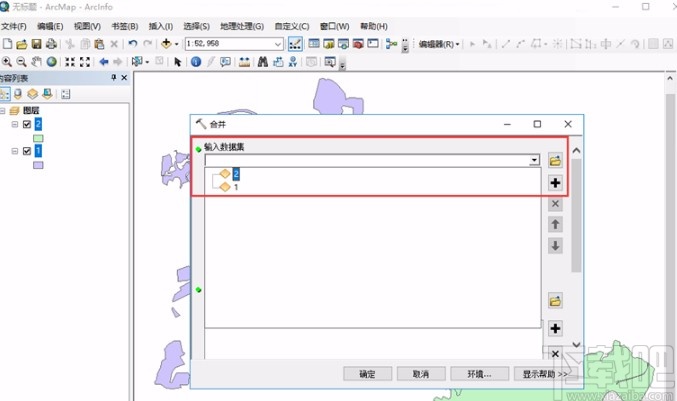Open the ModelBuilder icon
Screen dimensions: 677x401
click(x=391, y=44)
